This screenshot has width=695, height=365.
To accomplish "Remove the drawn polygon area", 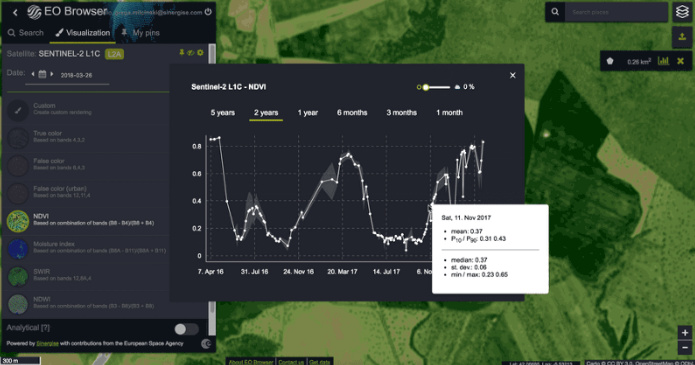I will [x=680, y=61].
